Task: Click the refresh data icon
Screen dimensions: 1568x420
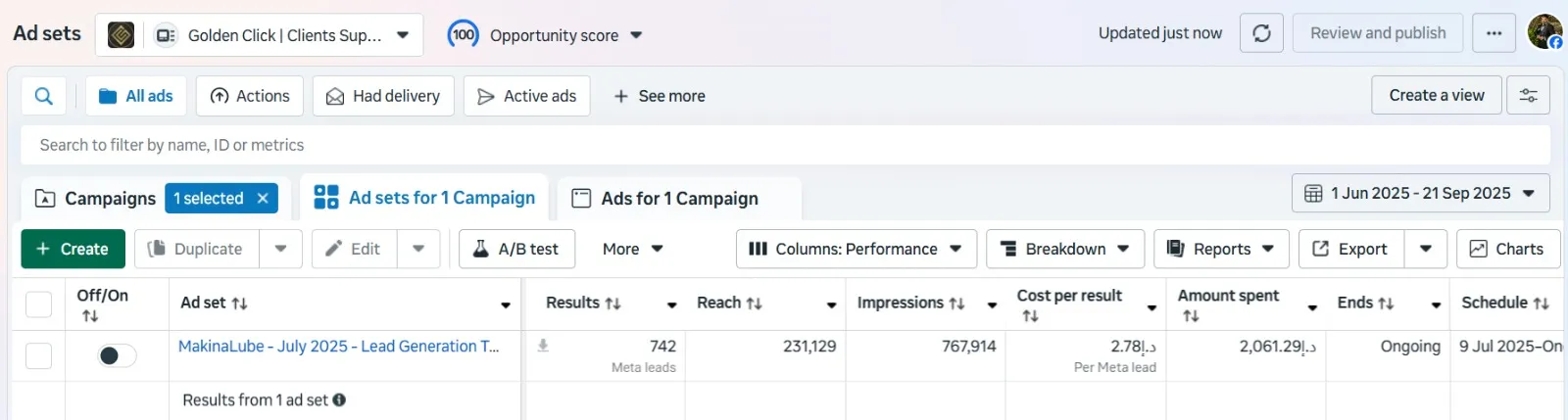Action: tap(1261, 33)
